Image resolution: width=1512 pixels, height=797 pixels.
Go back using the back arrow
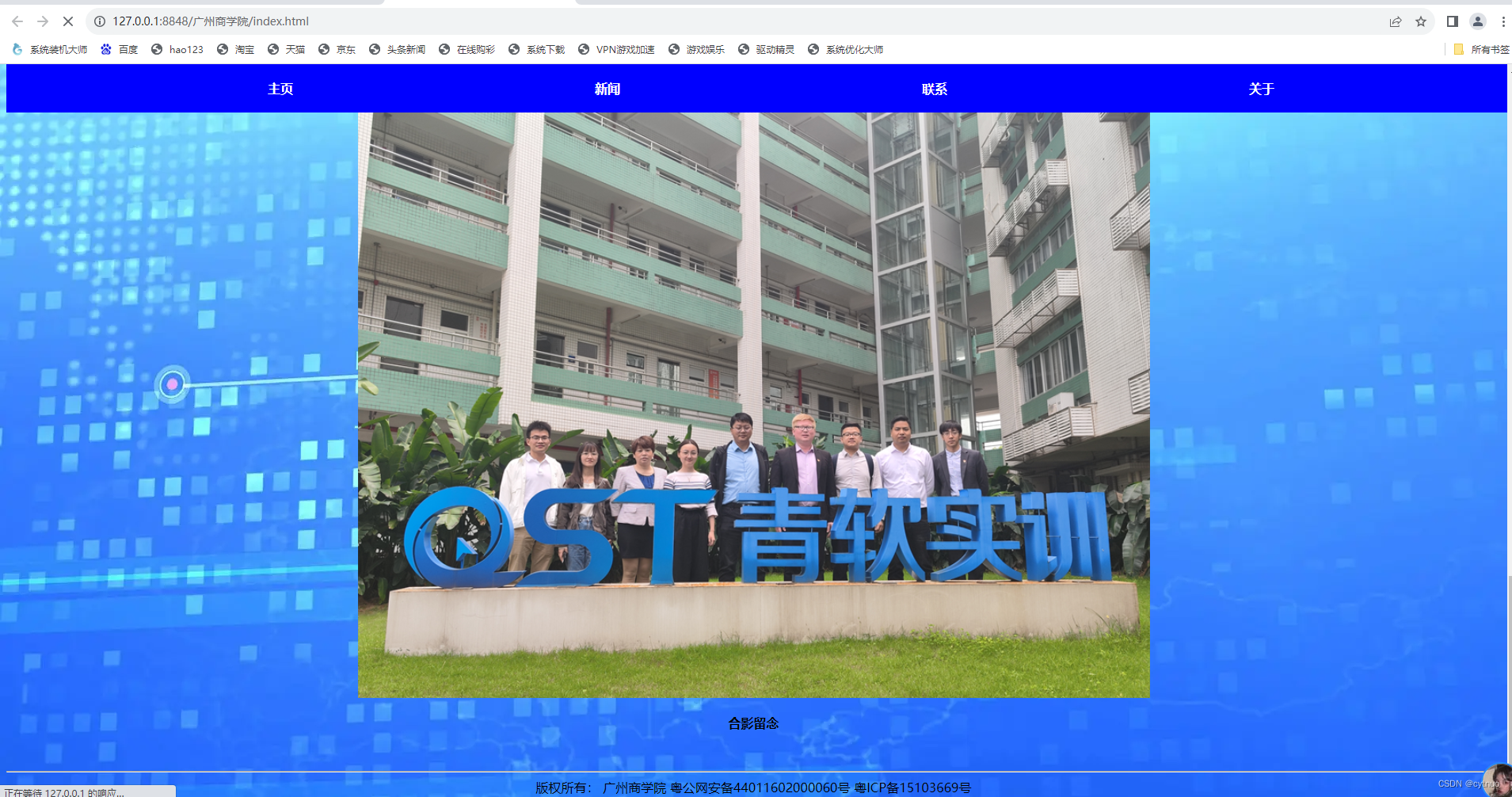click(17, 21)
